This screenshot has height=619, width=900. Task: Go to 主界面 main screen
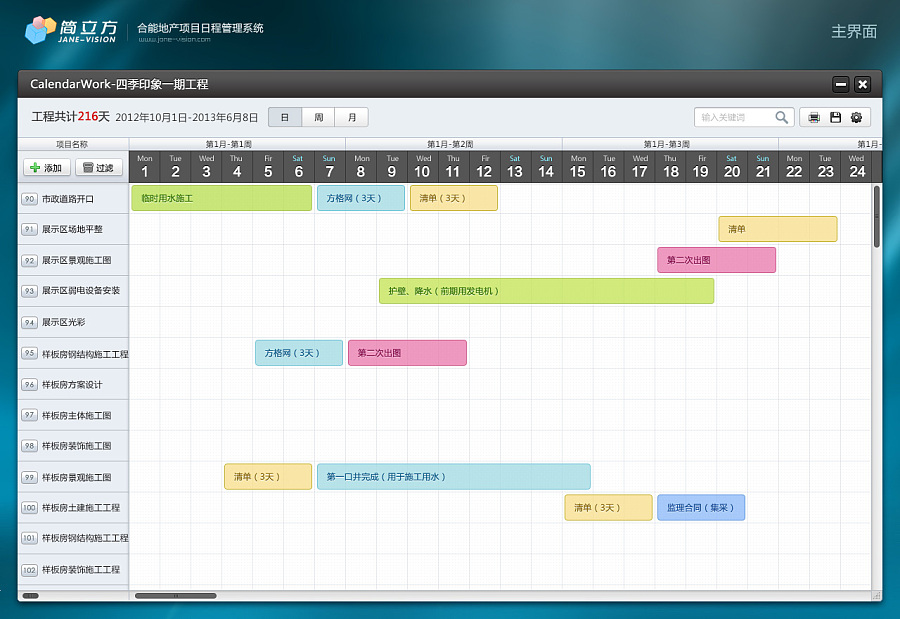point(853,31)
